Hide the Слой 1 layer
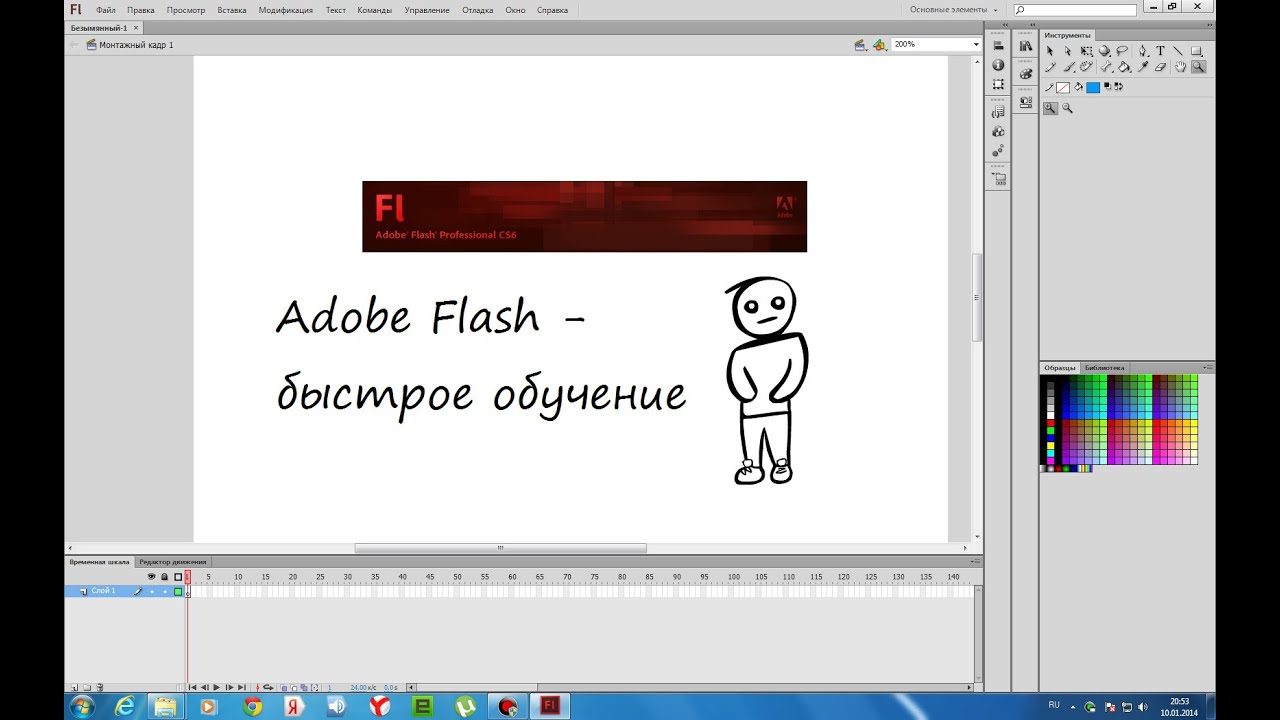 click(152, 591)
